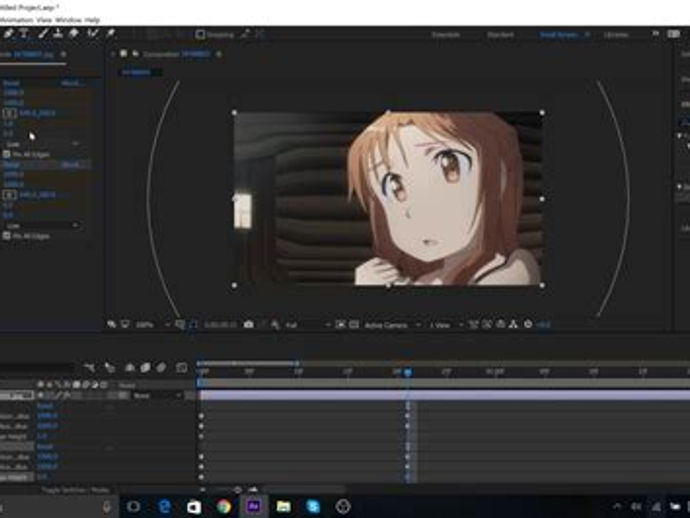The height and width of the screenshot is (518, 690).
Task: Toggle pixel aspect ratio correction
Action: point(473,325)
